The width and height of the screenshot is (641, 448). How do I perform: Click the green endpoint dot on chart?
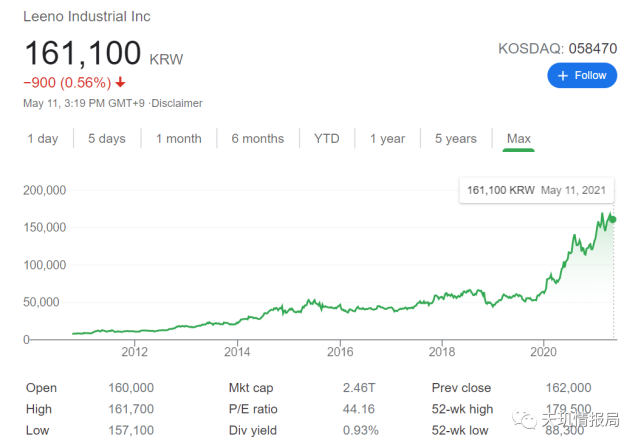[613, 219]
